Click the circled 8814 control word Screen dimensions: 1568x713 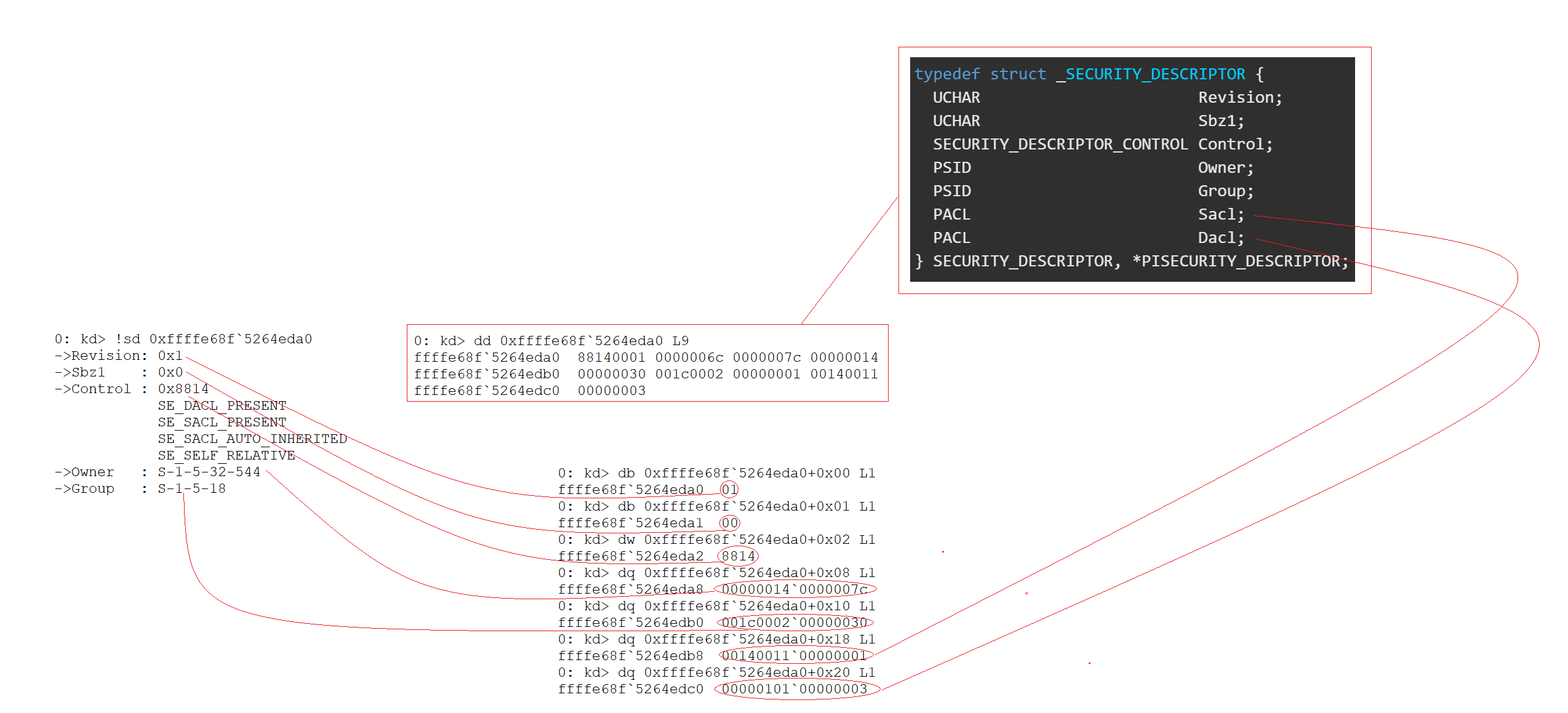(738, 556)
